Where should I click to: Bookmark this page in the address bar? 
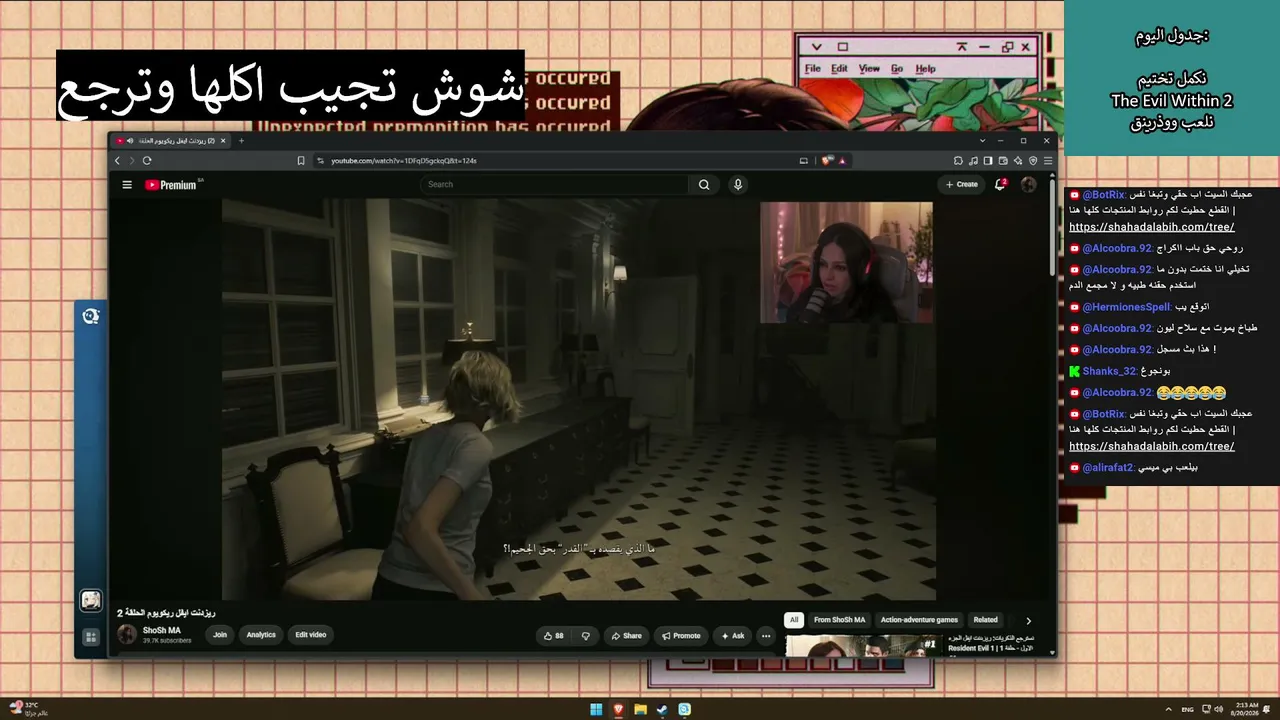[301, 160]
